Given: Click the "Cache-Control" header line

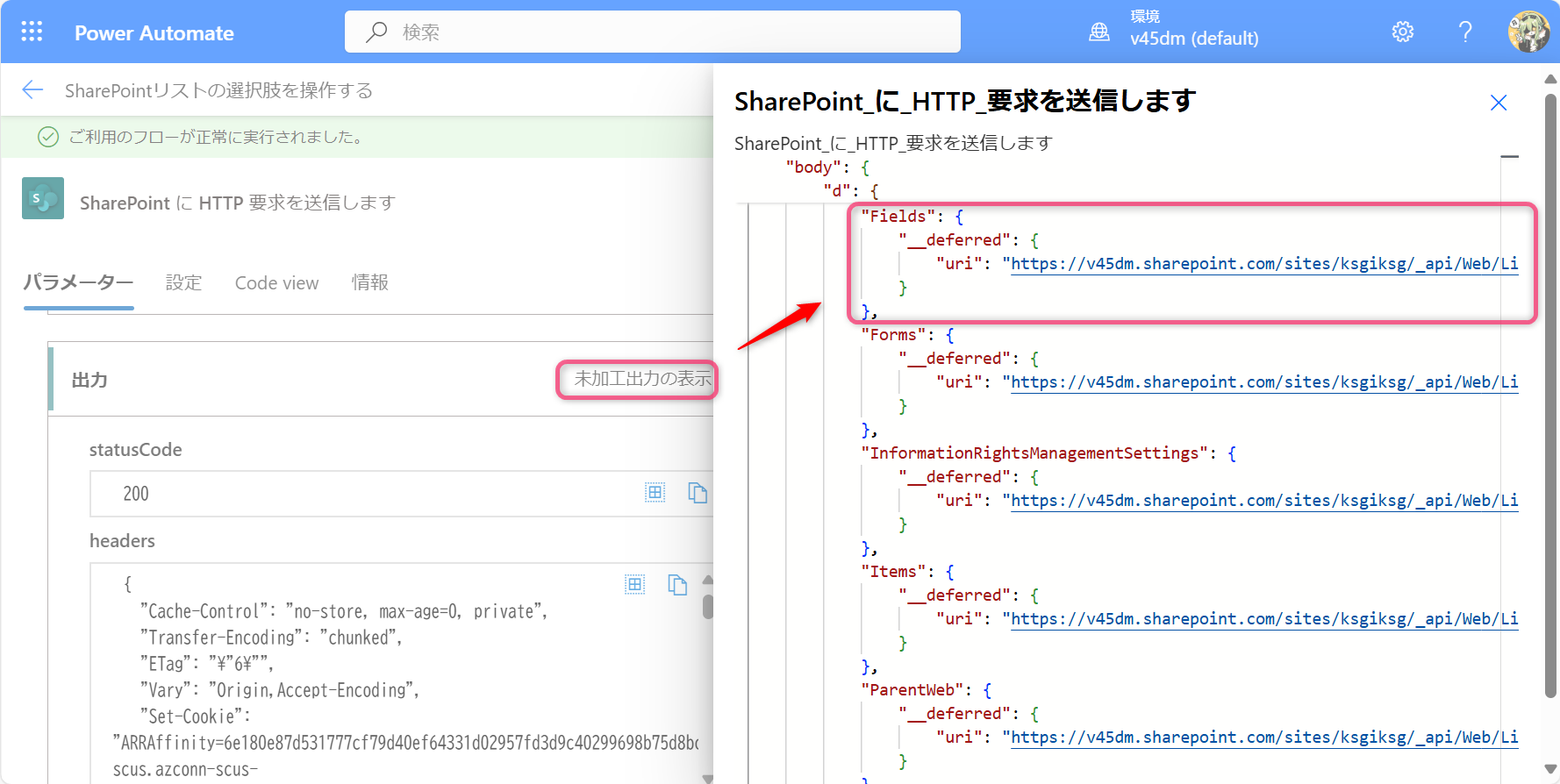Looking at the screenshot, I should tap(344, 611).
